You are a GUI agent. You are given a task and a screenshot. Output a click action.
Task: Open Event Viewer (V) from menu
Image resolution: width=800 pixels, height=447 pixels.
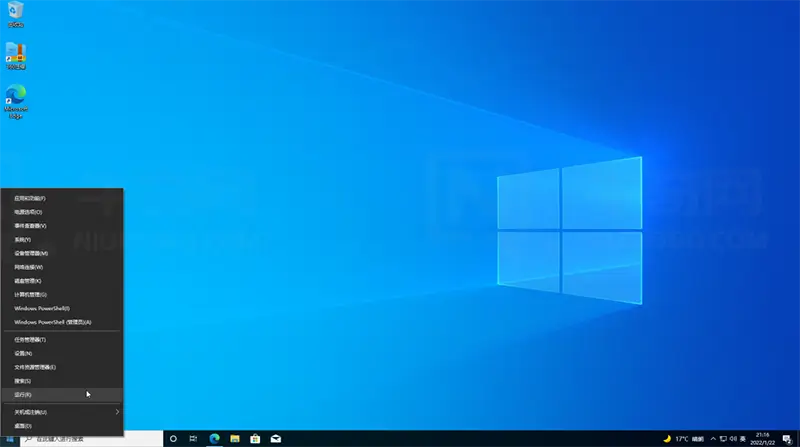point(62,226)
